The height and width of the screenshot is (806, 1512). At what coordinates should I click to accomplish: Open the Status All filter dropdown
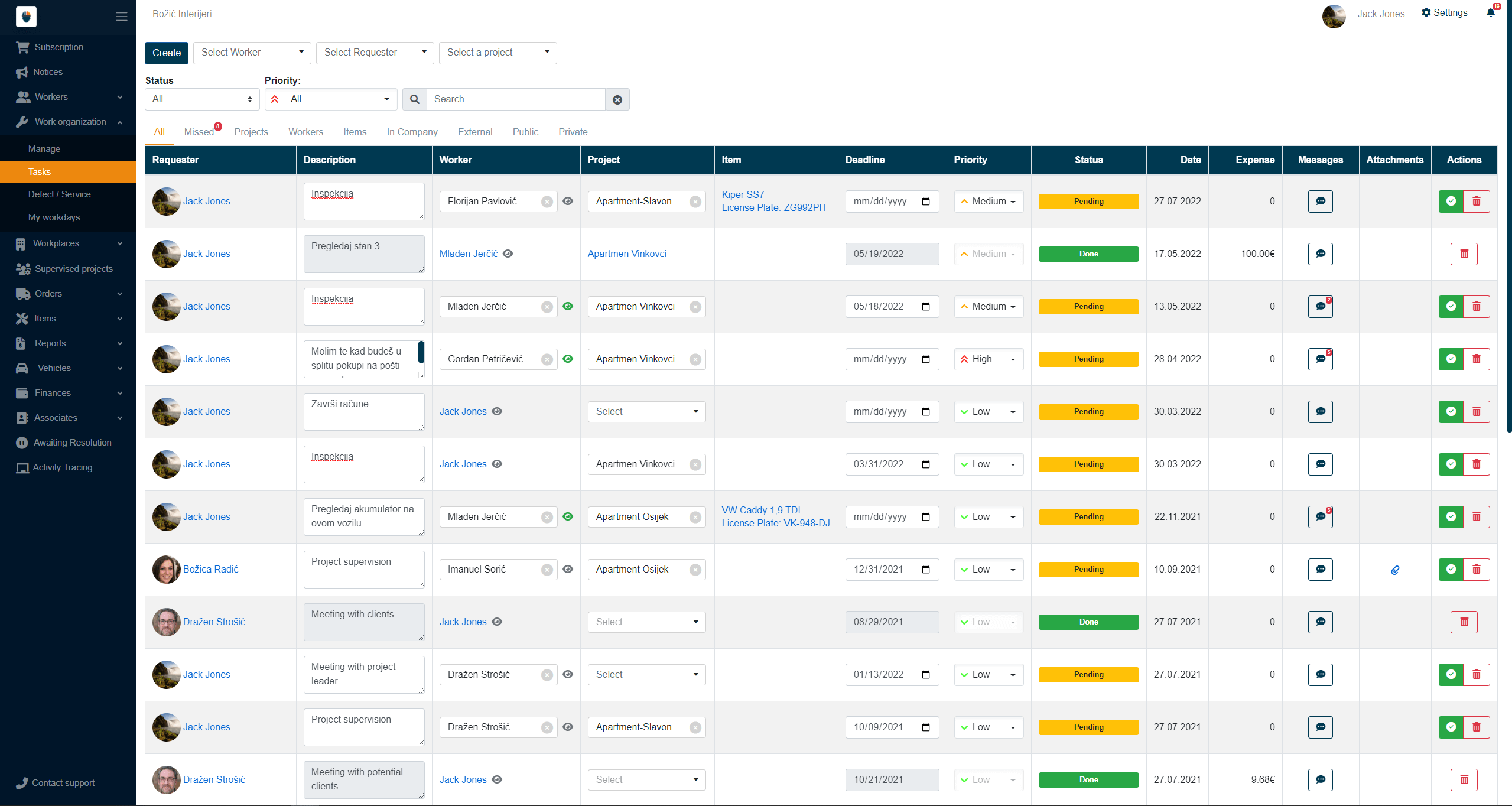point(202,99)
